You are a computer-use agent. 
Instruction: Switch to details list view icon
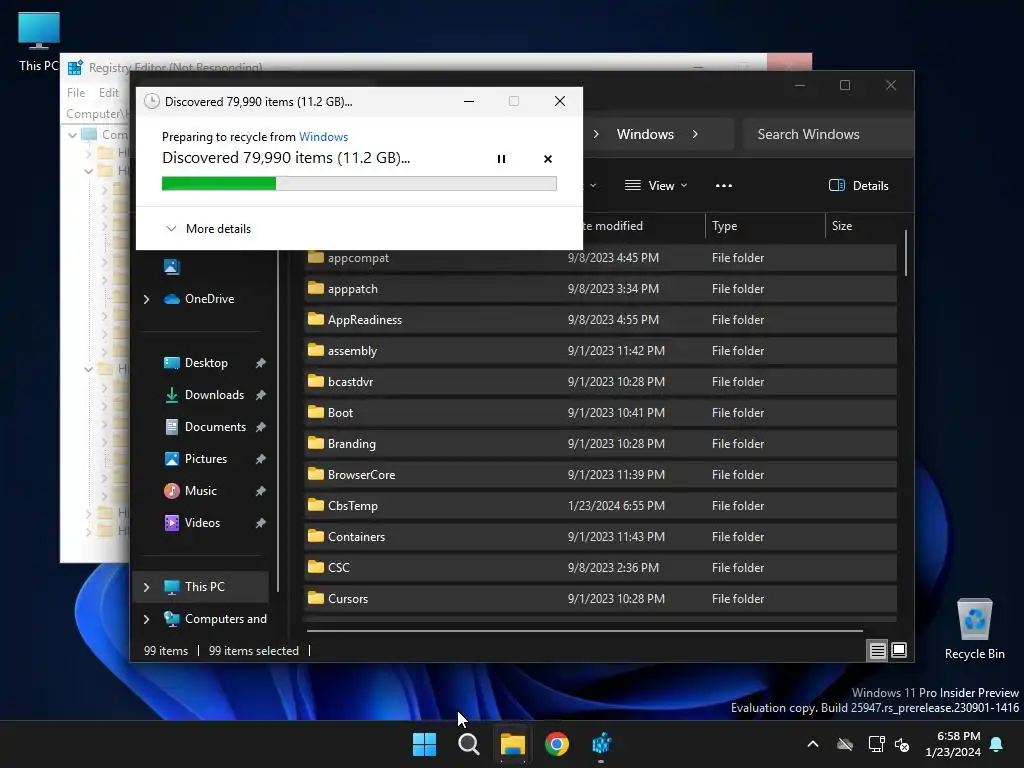coord(877,650)
